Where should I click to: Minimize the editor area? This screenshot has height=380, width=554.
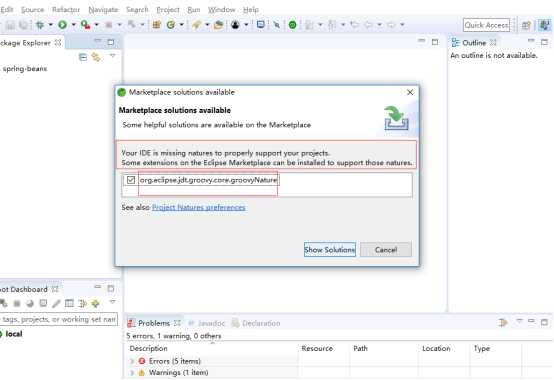point(422,41)
